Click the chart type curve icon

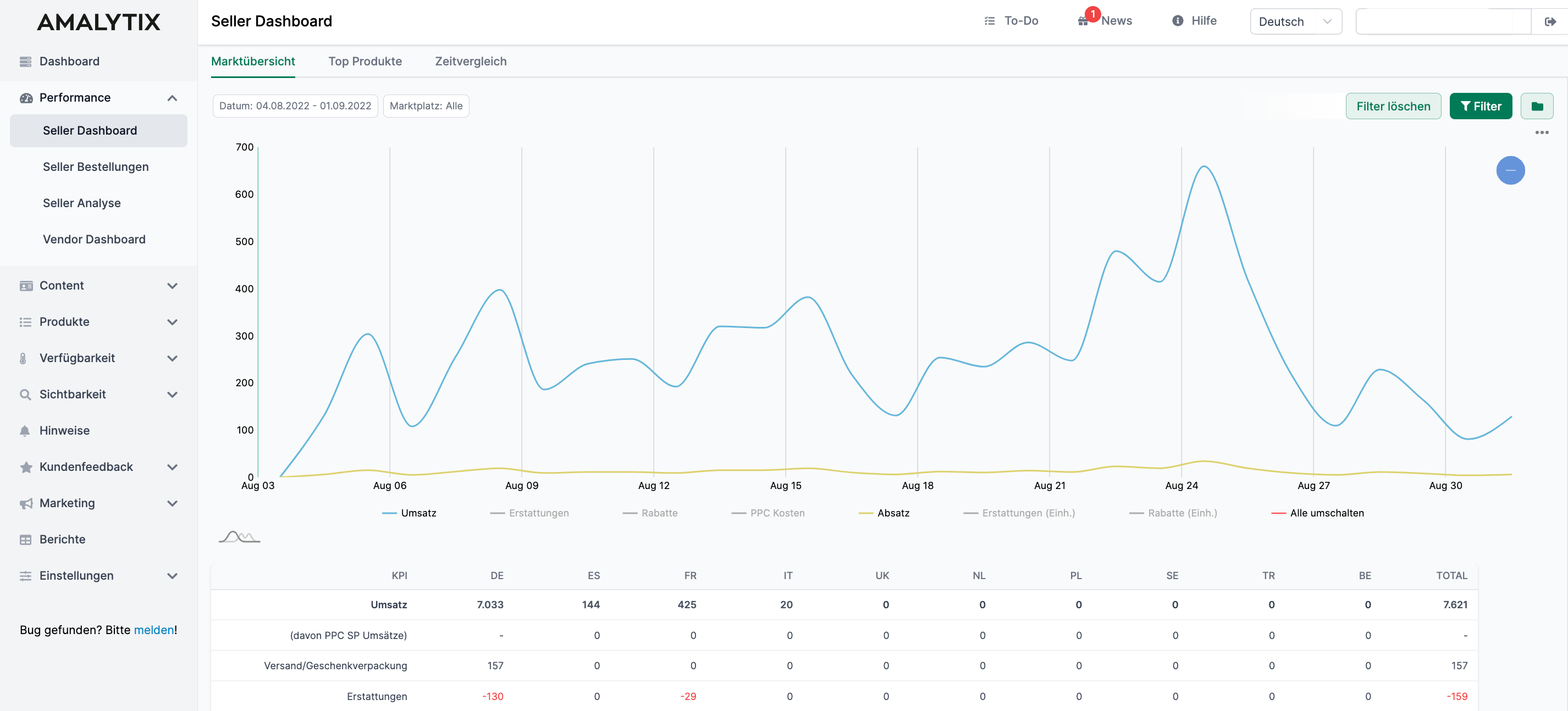pos(239,536)
